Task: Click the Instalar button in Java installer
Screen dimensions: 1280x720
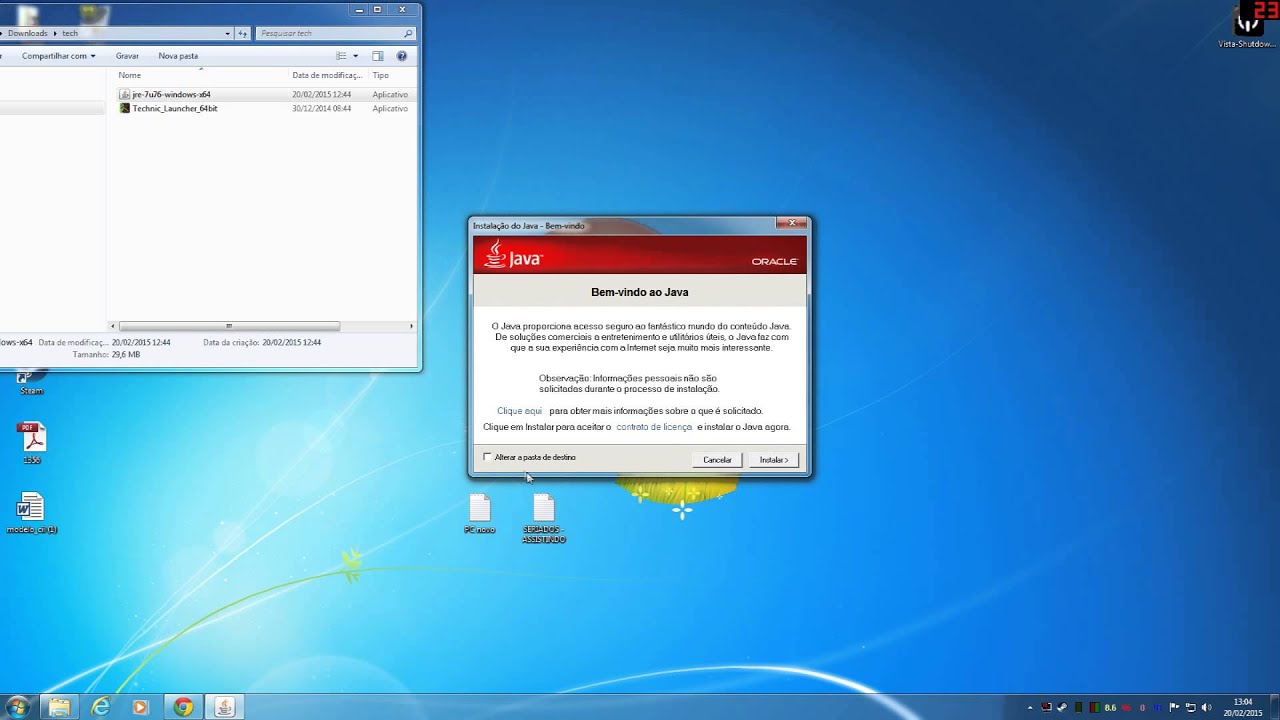Action: click(773, 460)
